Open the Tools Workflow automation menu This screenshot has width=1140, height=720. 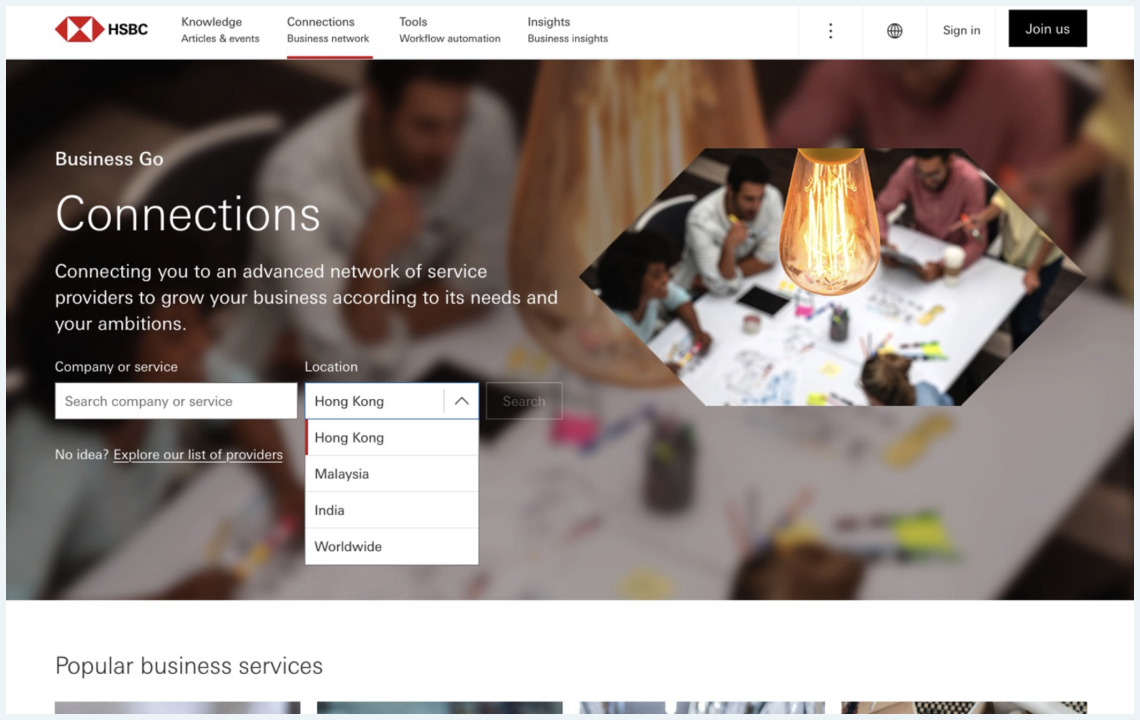tap(449, 30)
